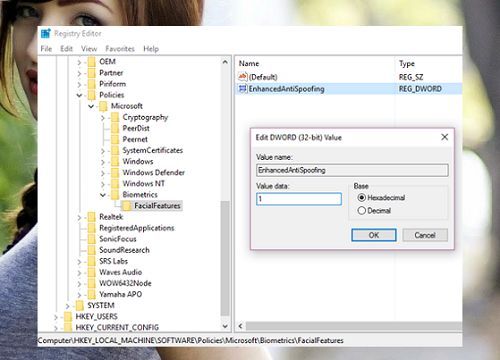Select the WOW6432Node folder icon
500x360 pixels.
click(x=91, y=283)
